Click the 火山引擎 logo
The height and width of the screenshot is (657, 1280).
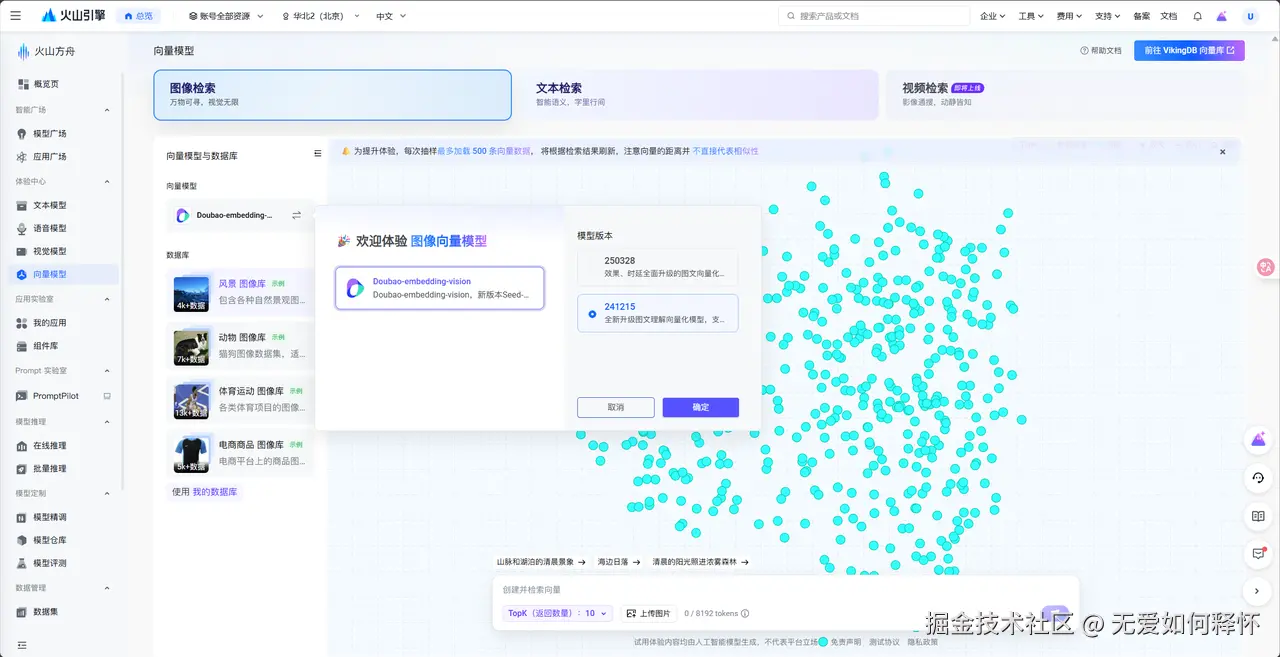point(73,16)
